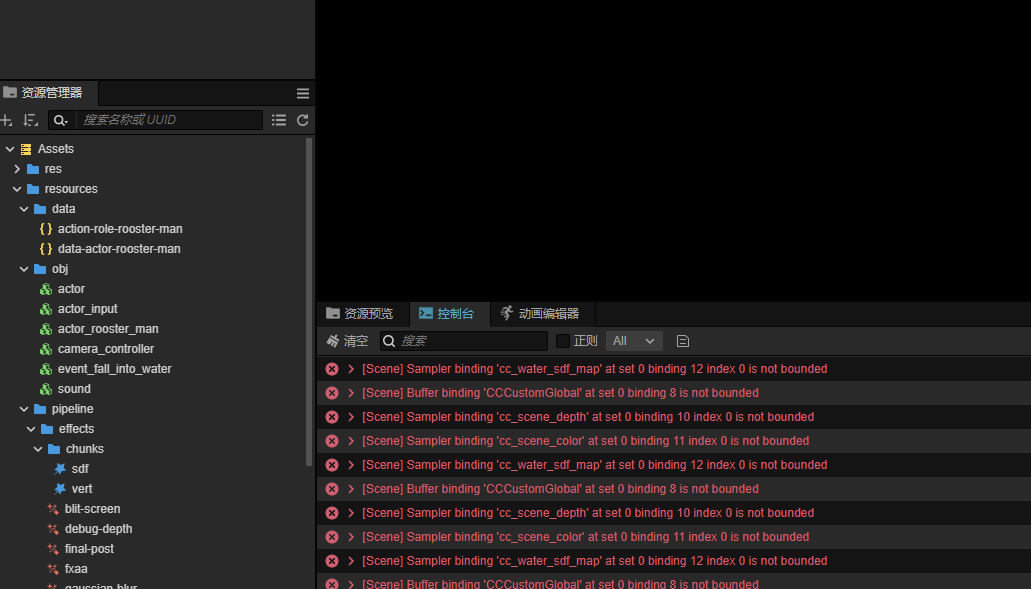The width and height of the screenshot is (1031, 589).
Task: Select the sound prefab icon
Action: 46,389
